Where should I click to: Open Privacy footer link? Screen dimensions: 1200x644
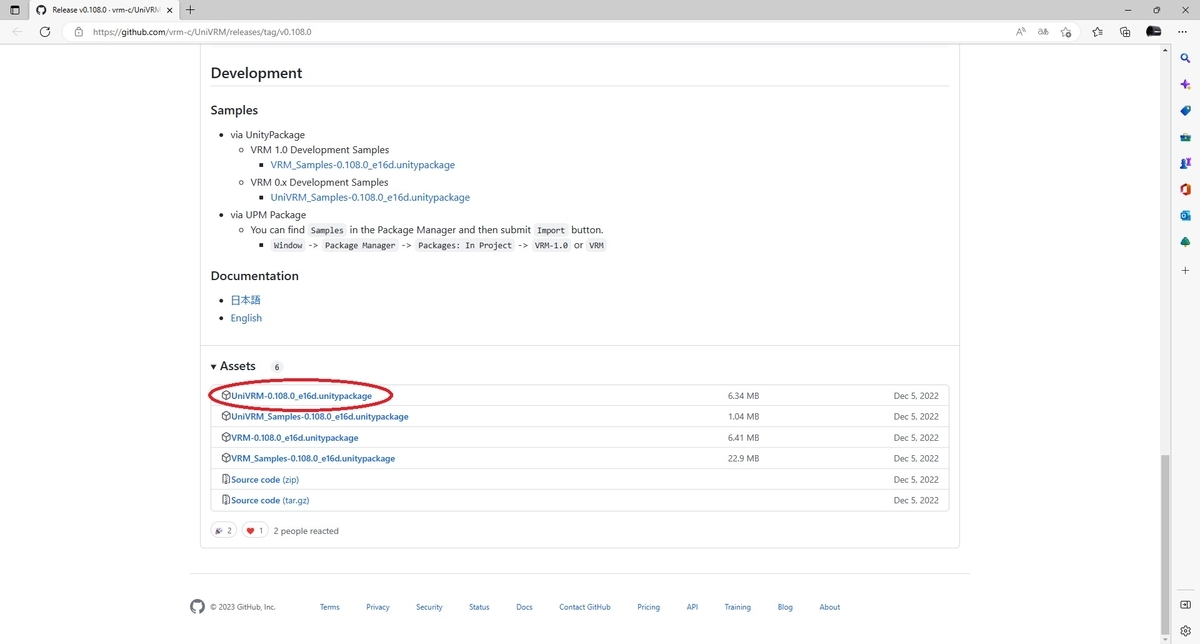pyautogui.click(x=378, y=607)
